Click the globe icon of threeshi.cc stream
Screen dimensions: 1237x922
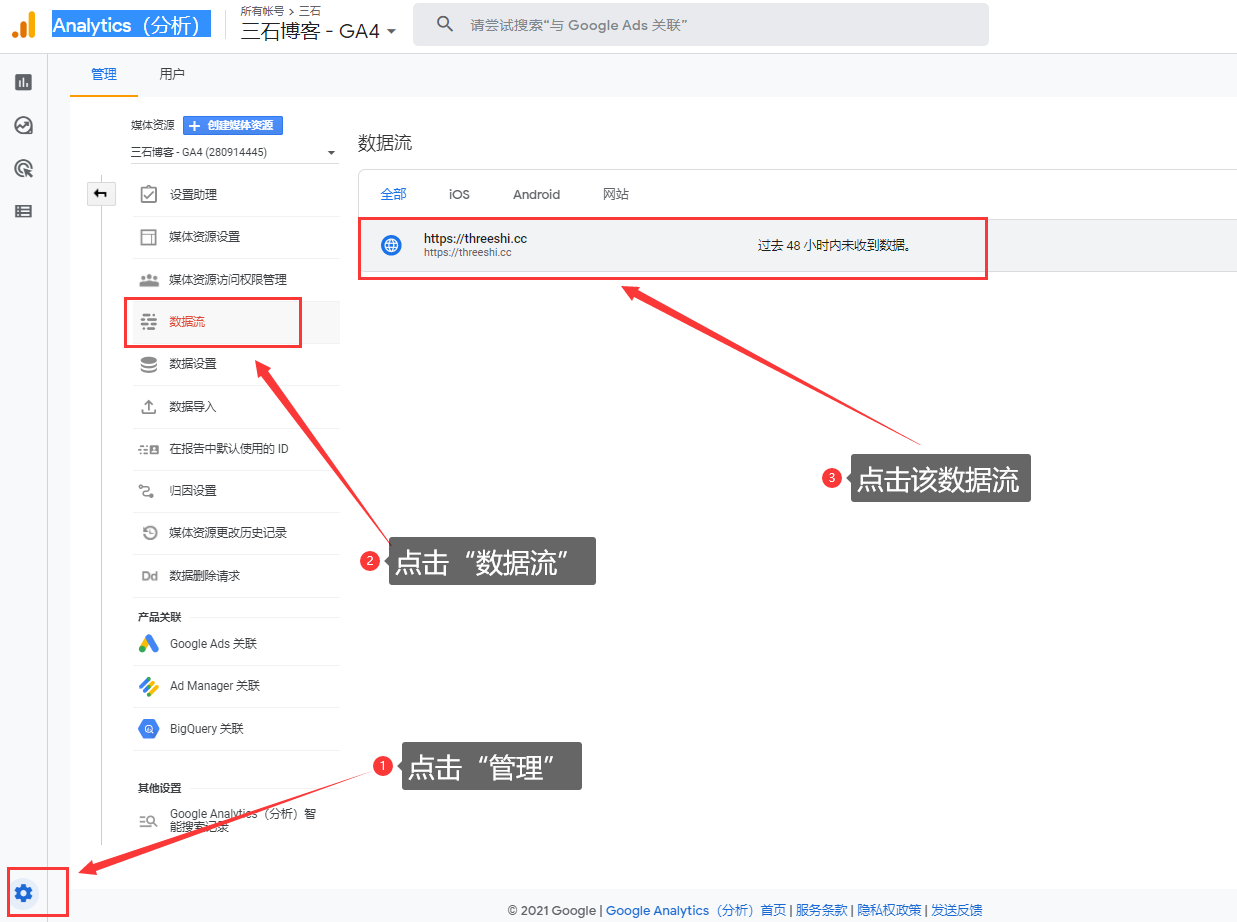point(391,245)
